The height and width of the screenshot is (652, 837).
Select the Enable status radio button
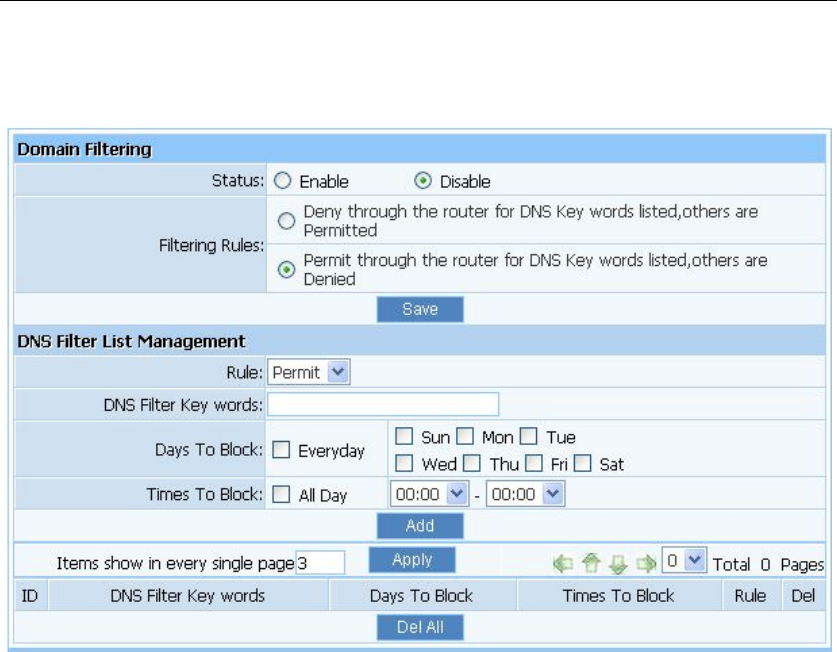coord(282,181)
